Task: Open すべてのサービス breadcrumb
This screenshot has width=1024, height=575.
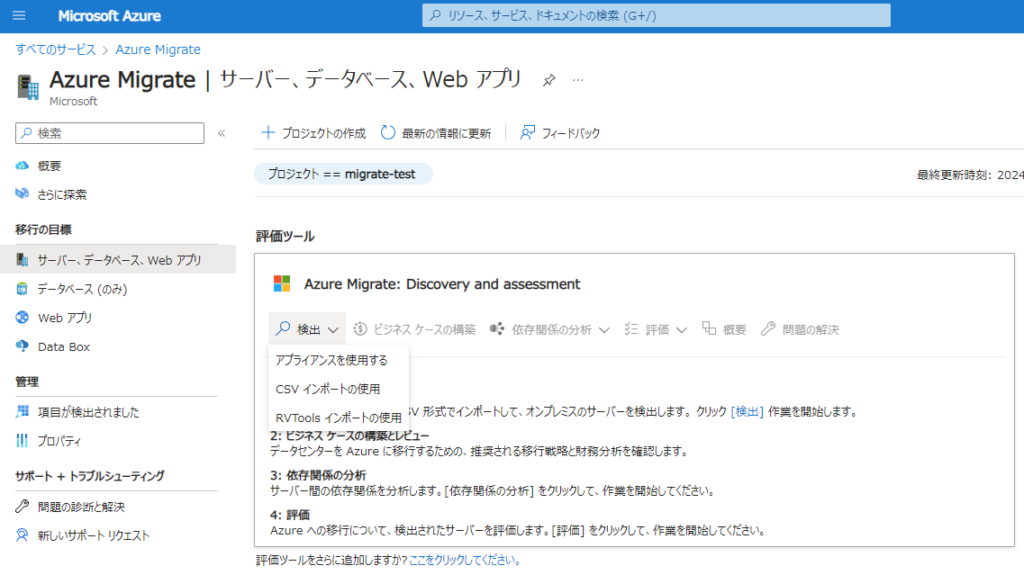Action: point(56,50)
